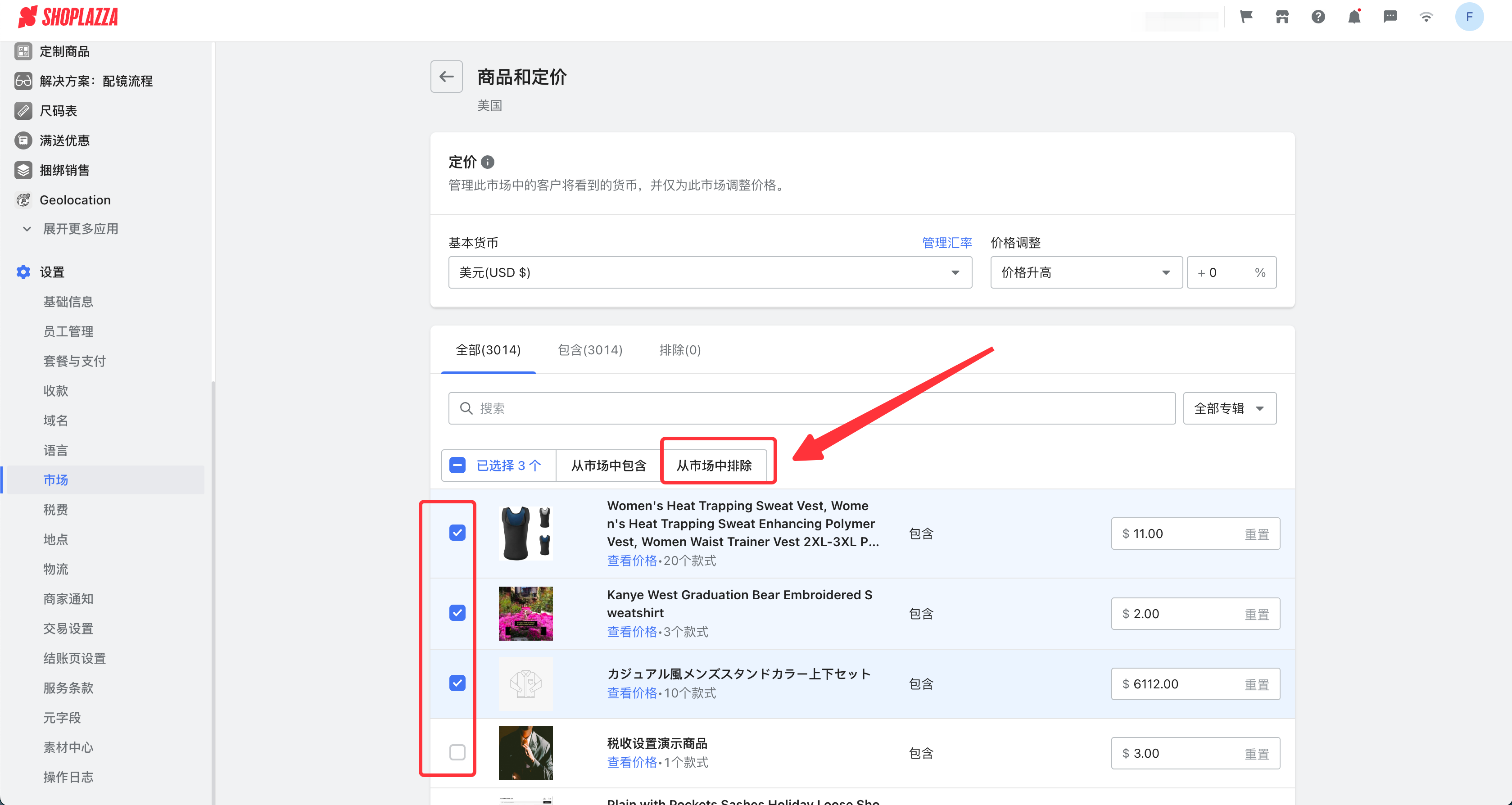Open 套餐与支付 settings item
Screen dimensions: 1512x805
tap(75, 362)
